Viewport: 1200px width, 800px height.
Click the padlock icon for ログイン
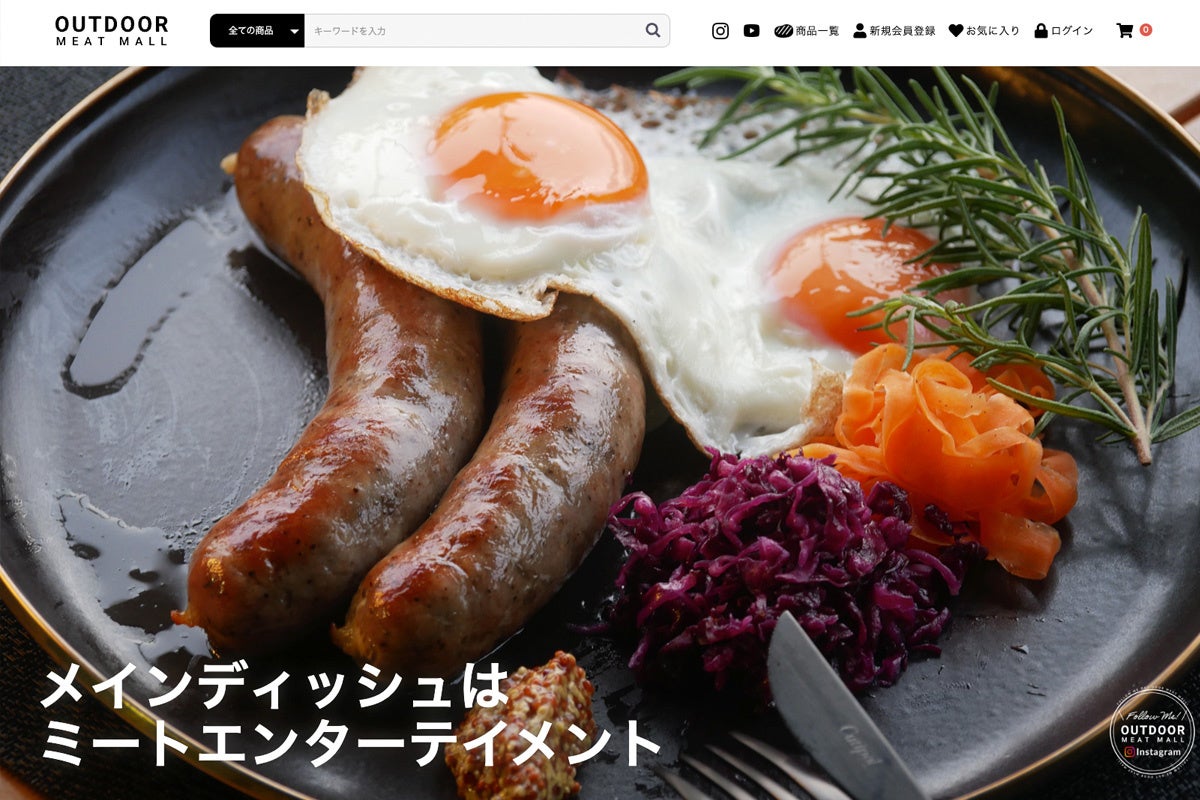point(1041,31)
